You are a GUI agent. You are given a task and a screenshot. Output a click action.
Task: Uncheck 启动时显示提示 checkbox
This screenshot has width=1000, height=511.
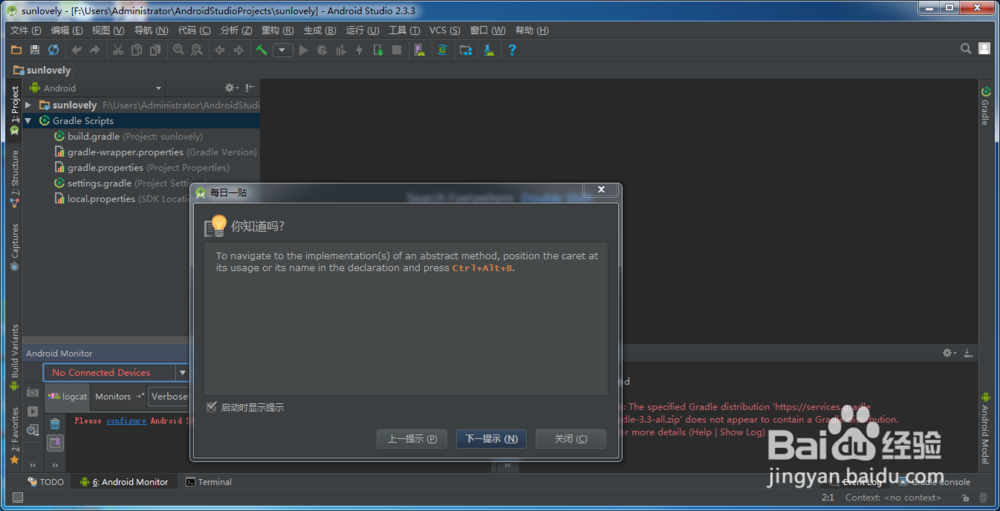[x=211, y=407]
